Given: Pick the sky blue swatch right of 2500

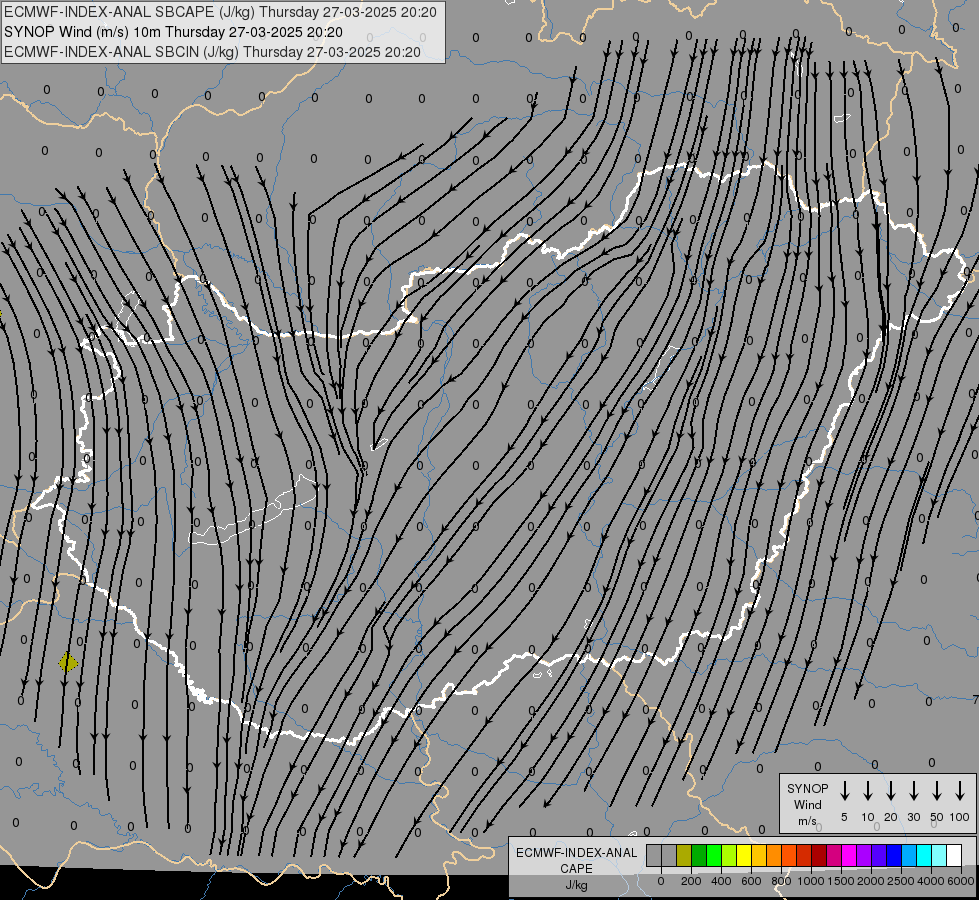Looking at the screenshot, I should [910, 855].
